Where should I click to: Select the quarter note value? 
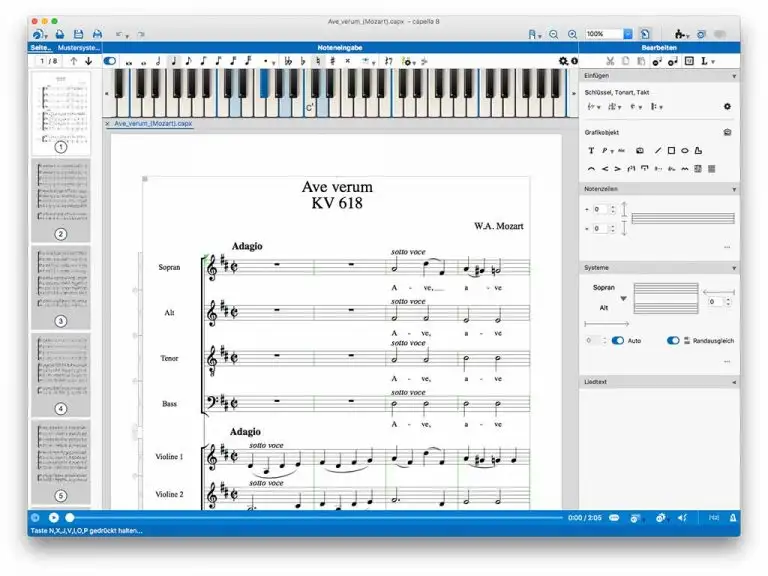pyautogui.click(x=173, y=61)
